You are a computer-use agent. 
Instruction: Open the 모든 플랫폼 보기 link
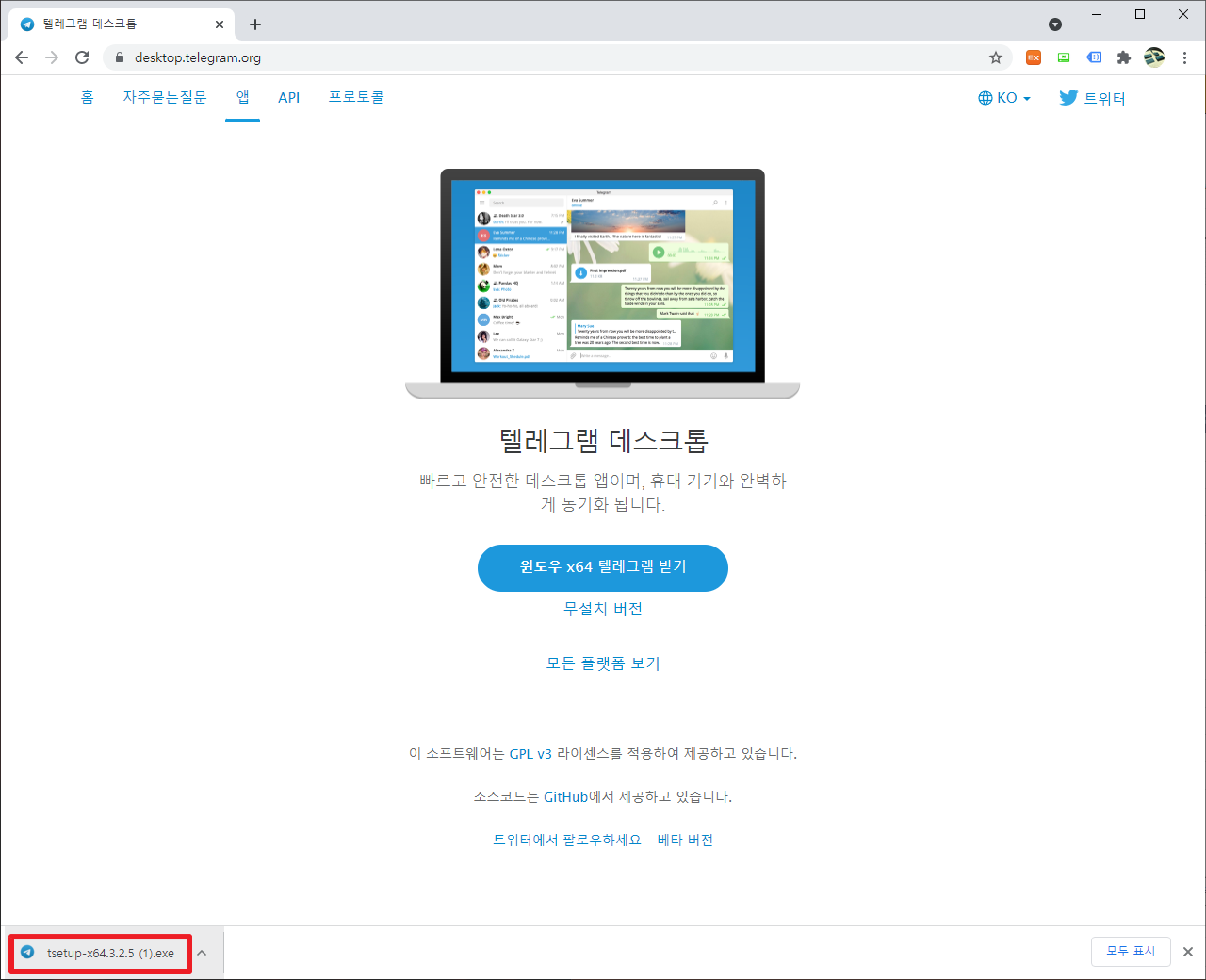603,663
